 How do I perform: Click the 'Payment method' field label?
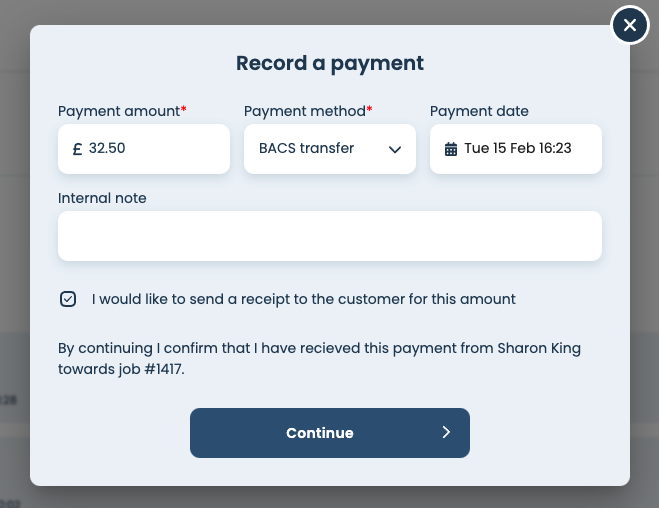(305, 111)
